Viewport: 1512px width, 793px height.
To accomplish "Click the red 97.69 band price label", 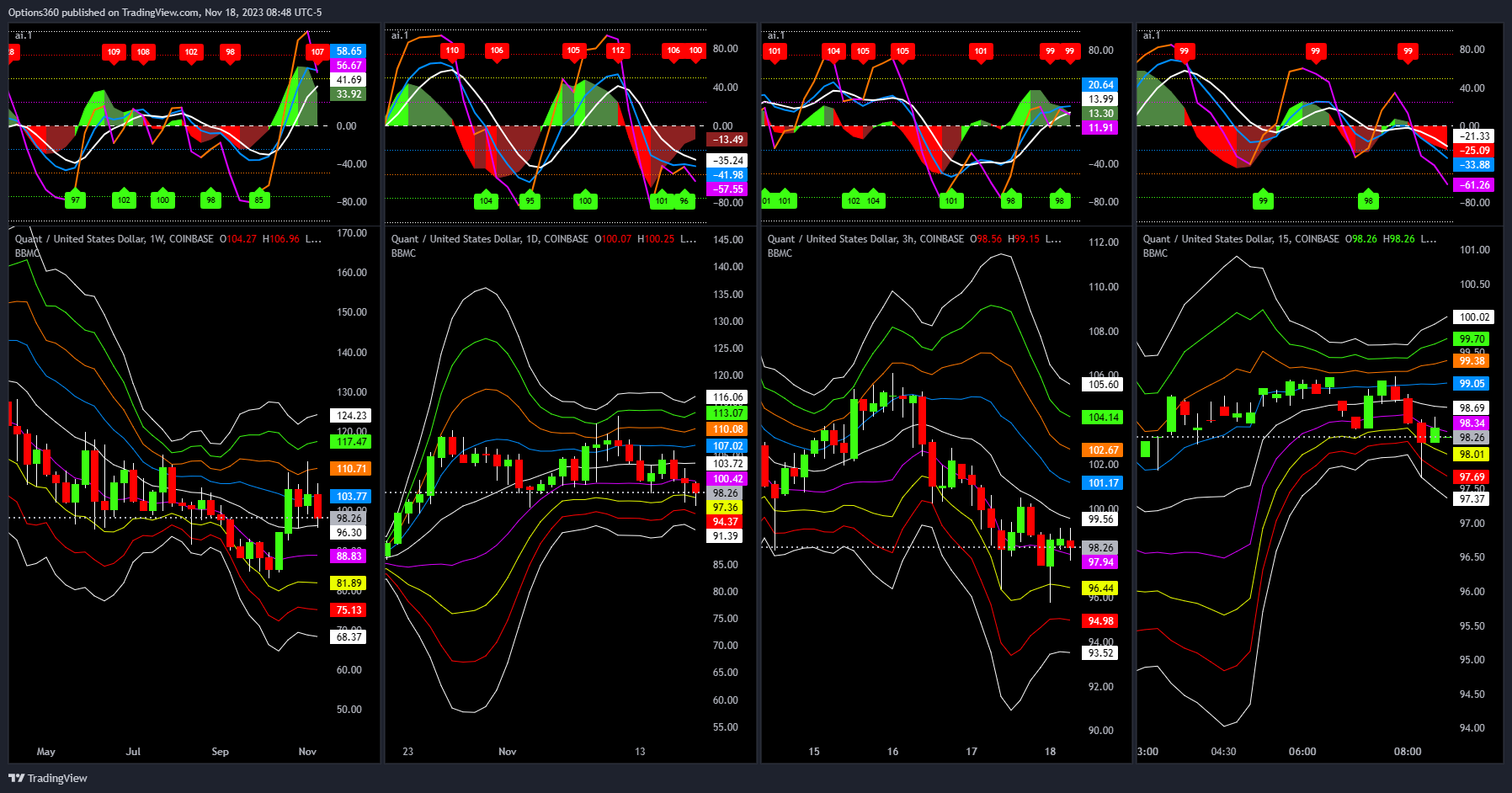I will click(1472, 477).
